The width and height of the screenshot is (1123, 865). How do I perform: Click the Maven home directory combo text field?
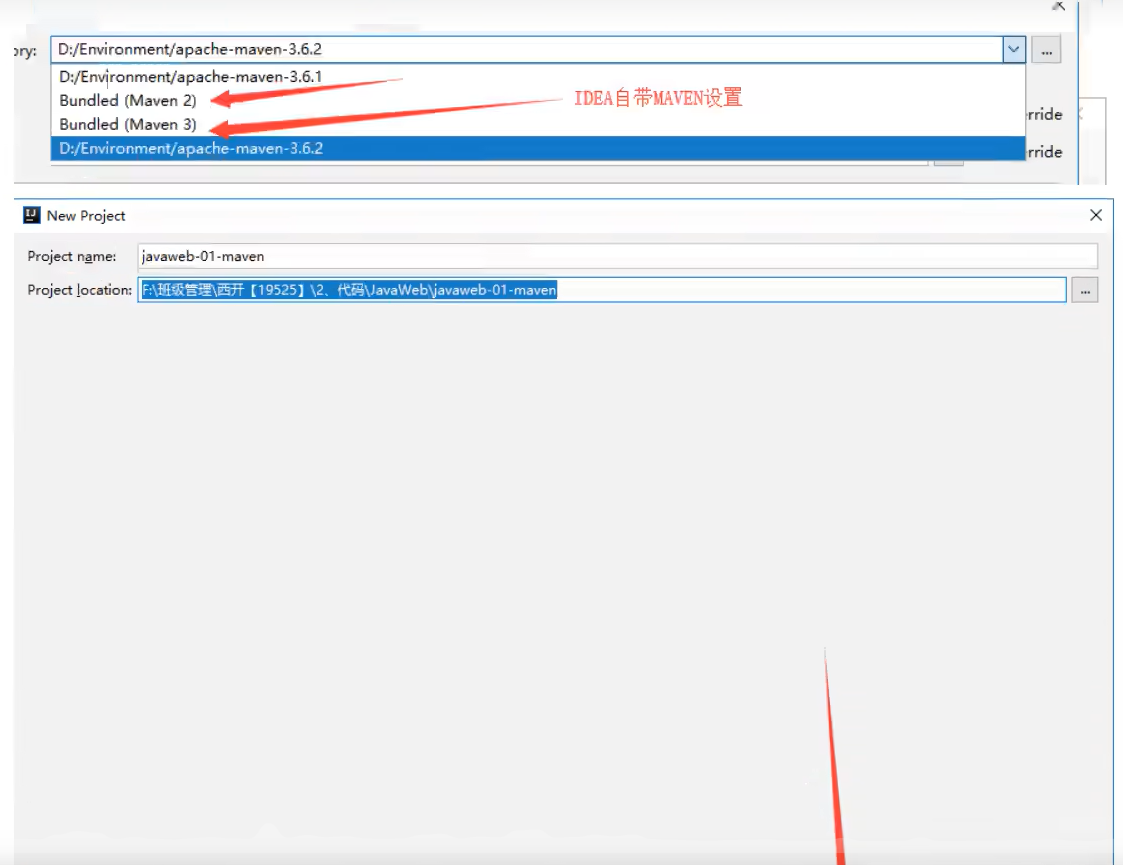pos(526,49)
